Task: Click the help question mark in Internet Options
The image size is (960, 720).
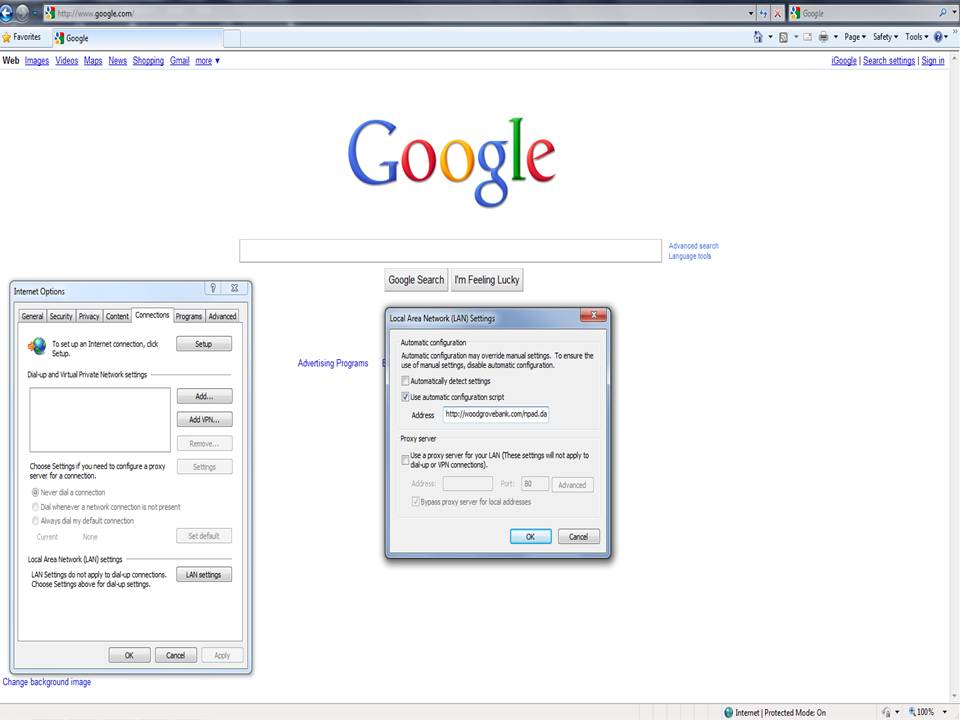Action: pos(213,288)
